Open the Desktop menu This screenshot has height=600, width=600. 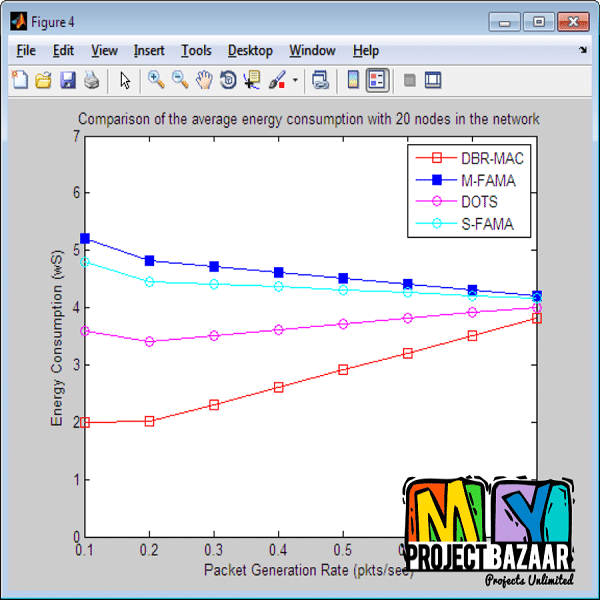(x=250, y=50)
